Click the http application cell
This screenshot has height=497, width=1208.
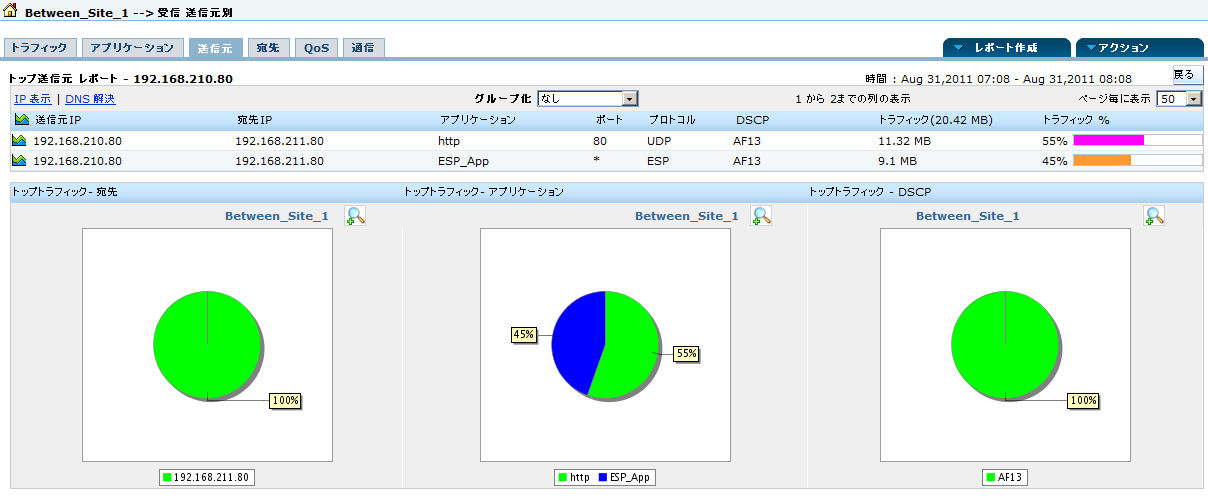pyautogui.click(x=448, y=141)
